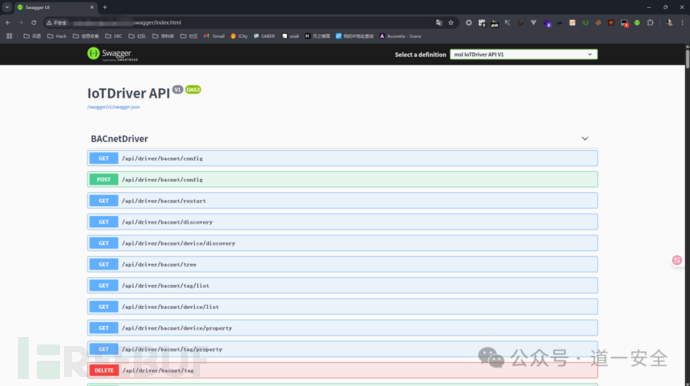Open the translate page icon in address bar

(439, 22)
